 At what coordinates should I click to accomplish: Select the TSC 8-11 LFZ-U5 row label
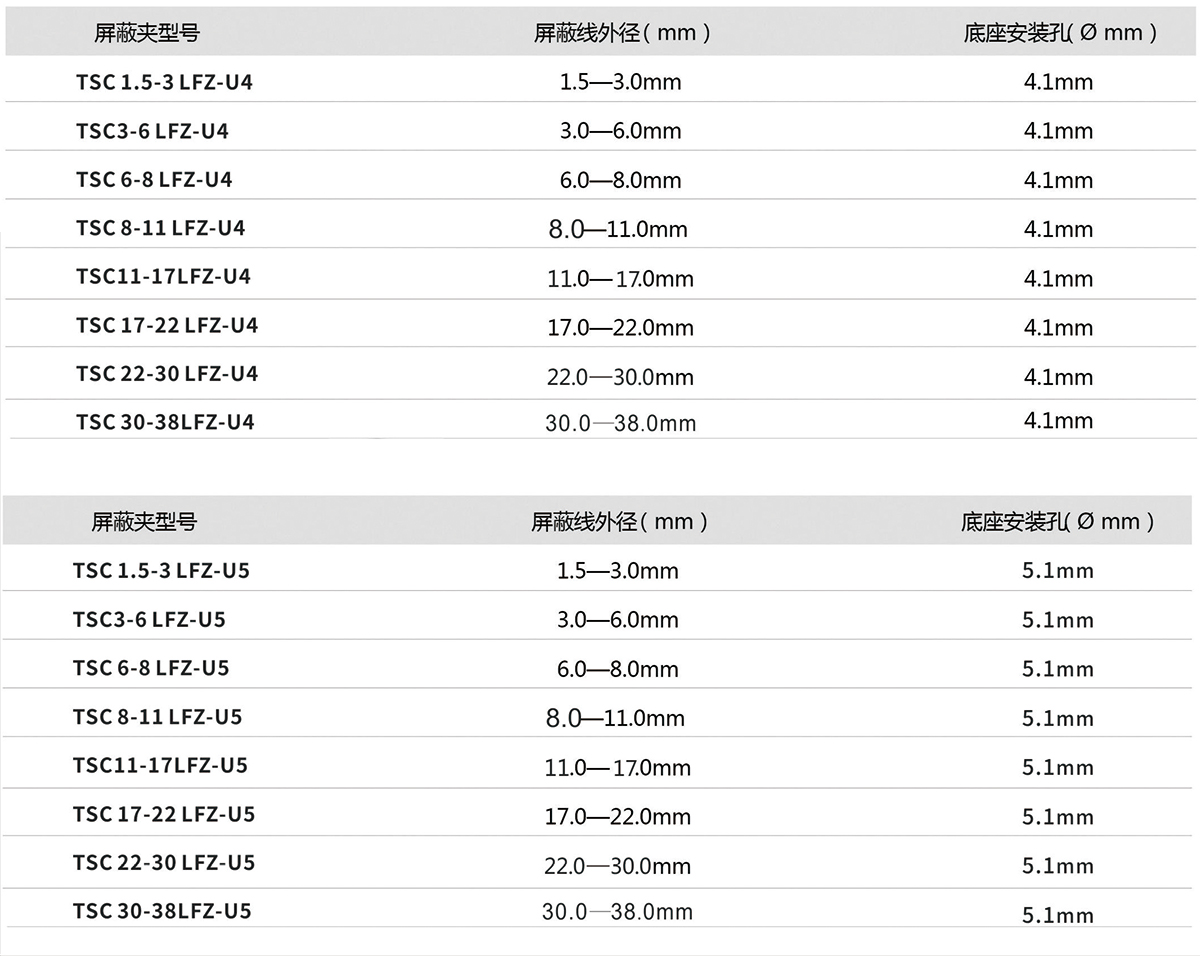157,717
